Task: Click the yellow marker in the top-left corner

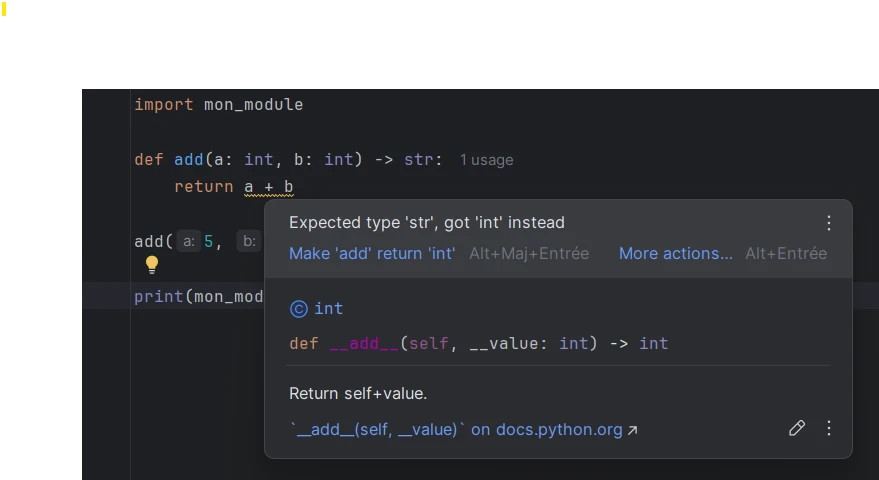Action: coord(3,12)
